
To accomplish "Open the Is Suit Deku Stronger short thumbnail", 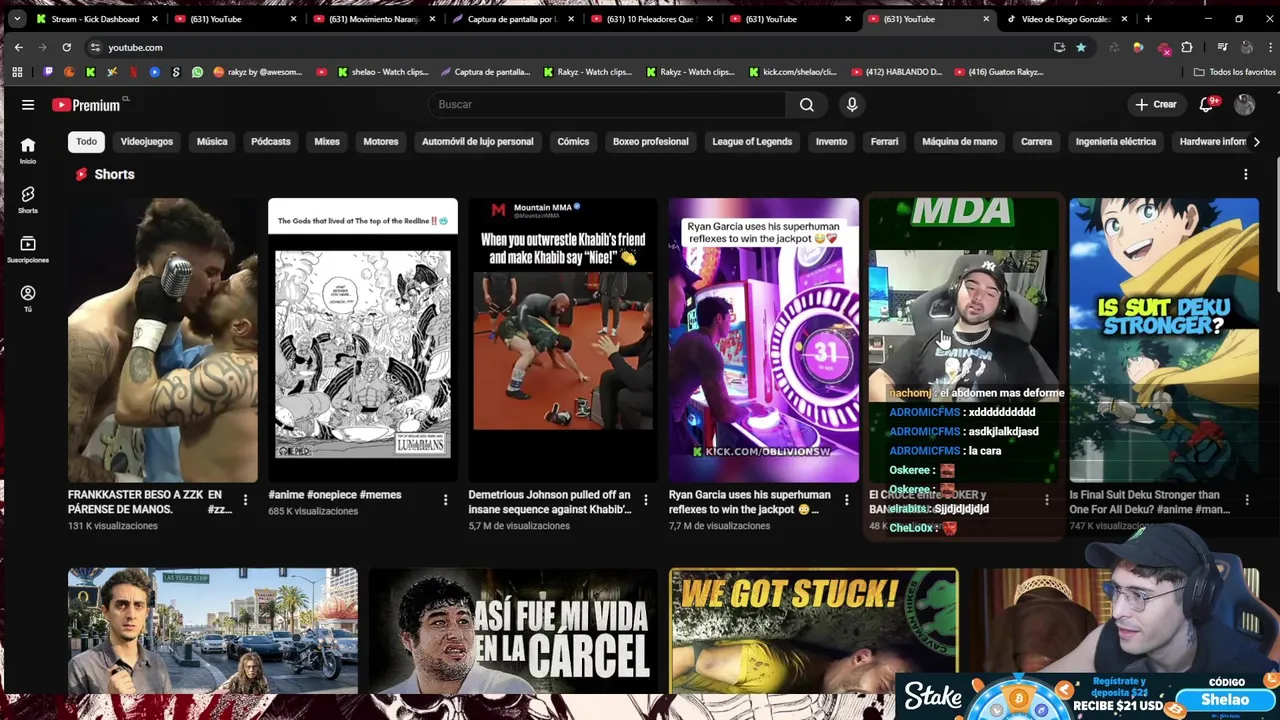I will point(1164,340).
